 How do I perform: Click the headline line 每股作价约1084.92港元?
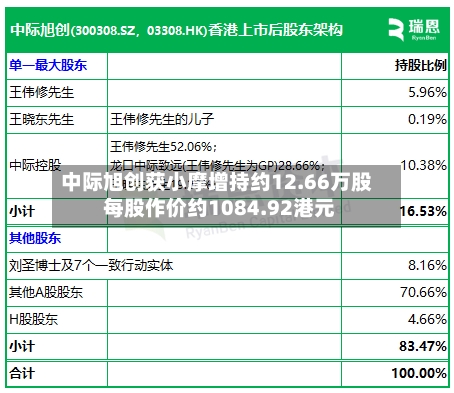(219, 208)
